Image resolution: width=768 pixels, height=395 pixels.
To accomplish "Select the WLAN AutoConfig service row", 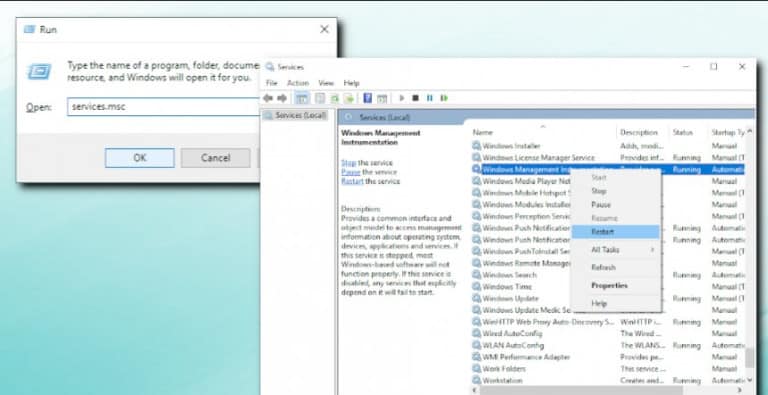I will [608, 346].
